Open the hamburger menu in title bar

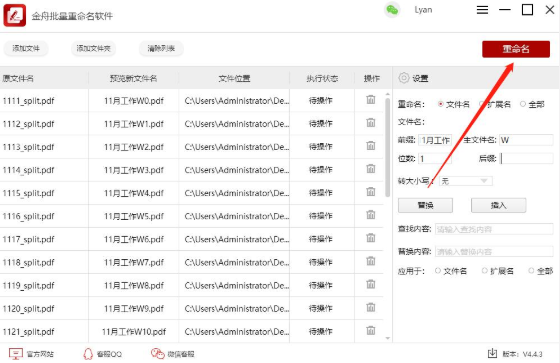point(482,10)
